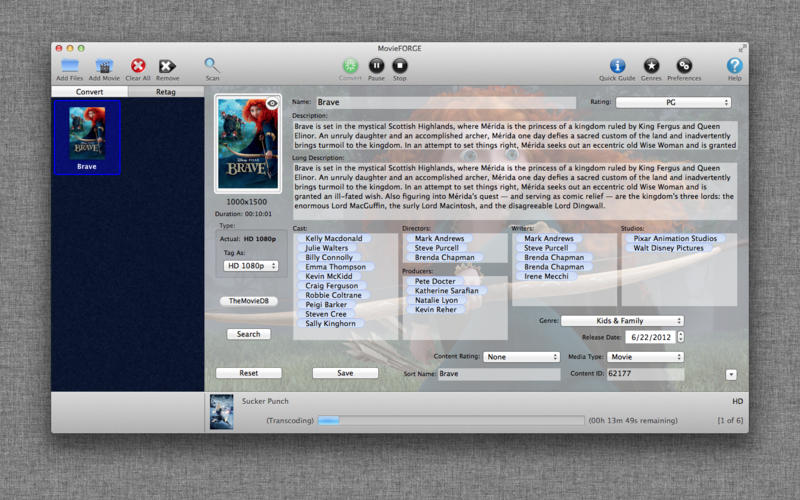
Task: Select cast member Billy Connolly
Action: 329,257
